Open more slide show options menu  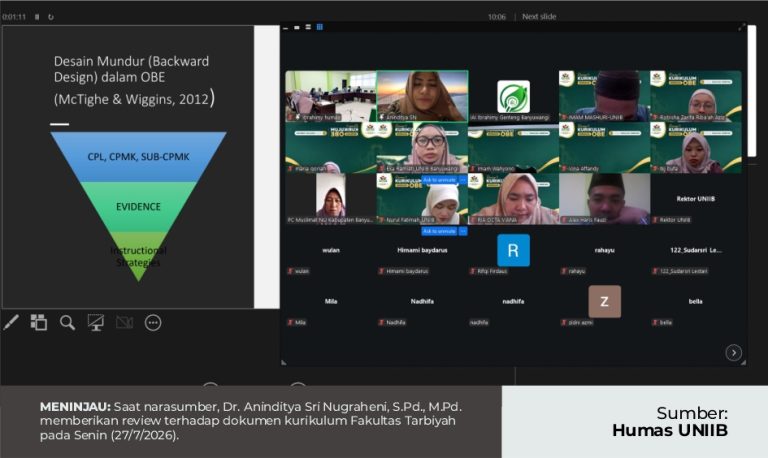(153, 322)
